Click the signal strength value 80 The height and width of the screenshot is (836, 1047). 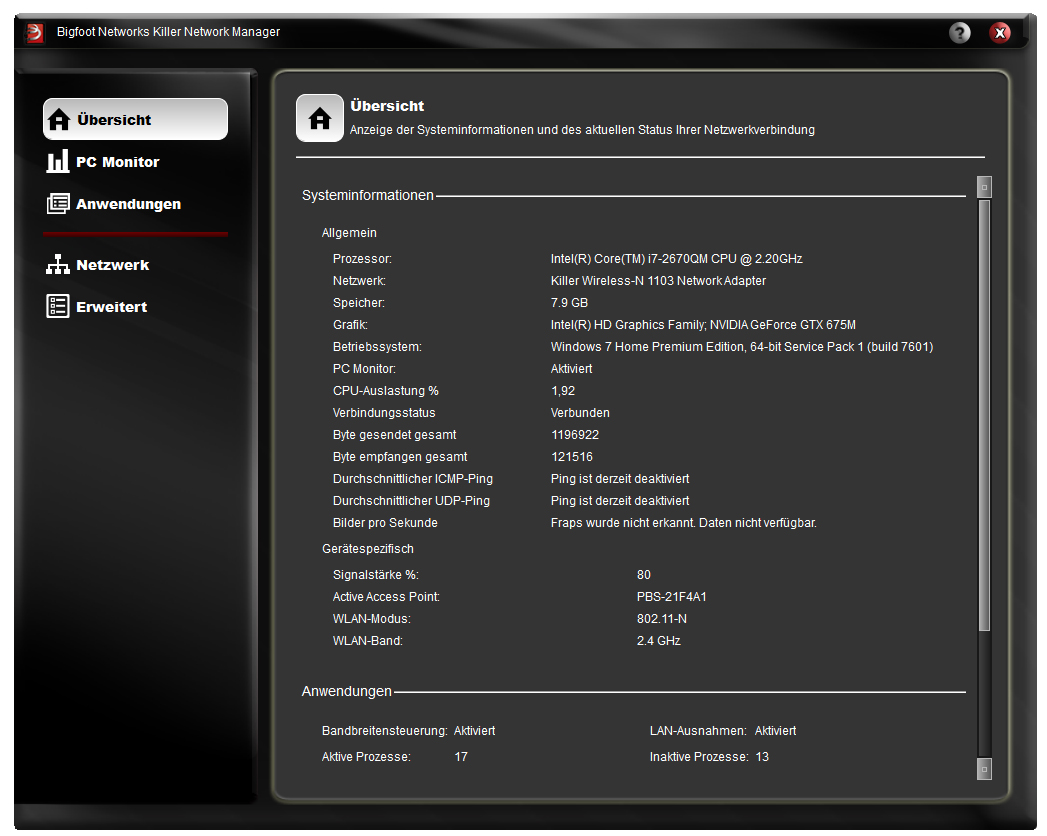644,576
